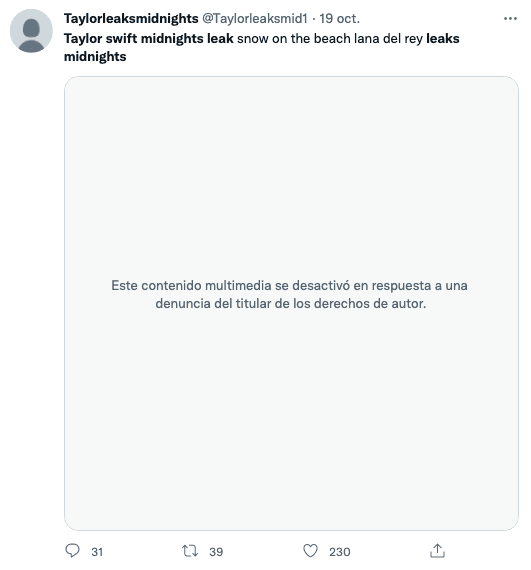Viewport: 531px width, 570px height.
Task: Click the copyright removal notice text
Action: [290, 294]
